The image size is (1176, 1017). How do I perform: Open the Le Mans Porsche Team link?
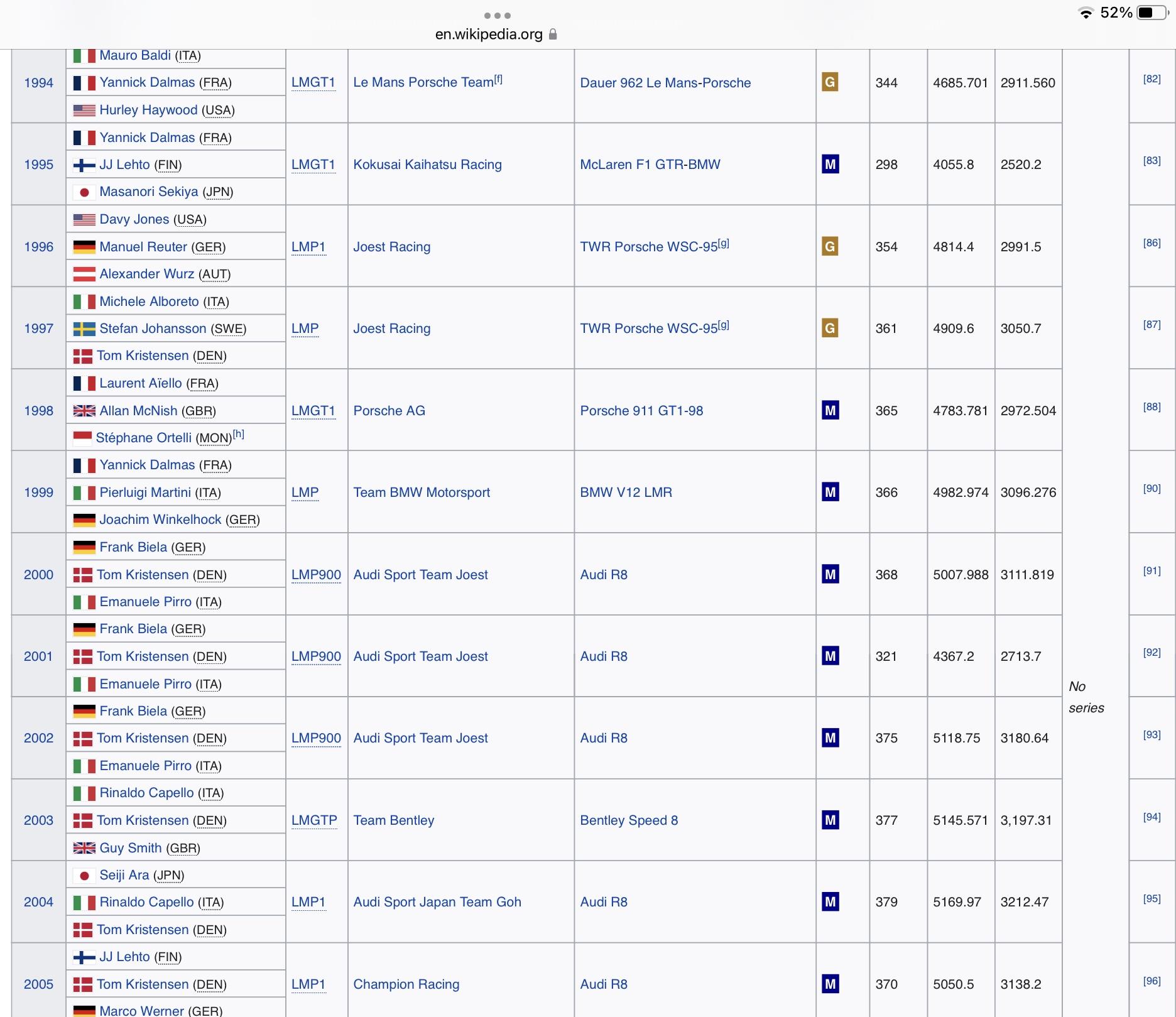click(x=423, y=82)
